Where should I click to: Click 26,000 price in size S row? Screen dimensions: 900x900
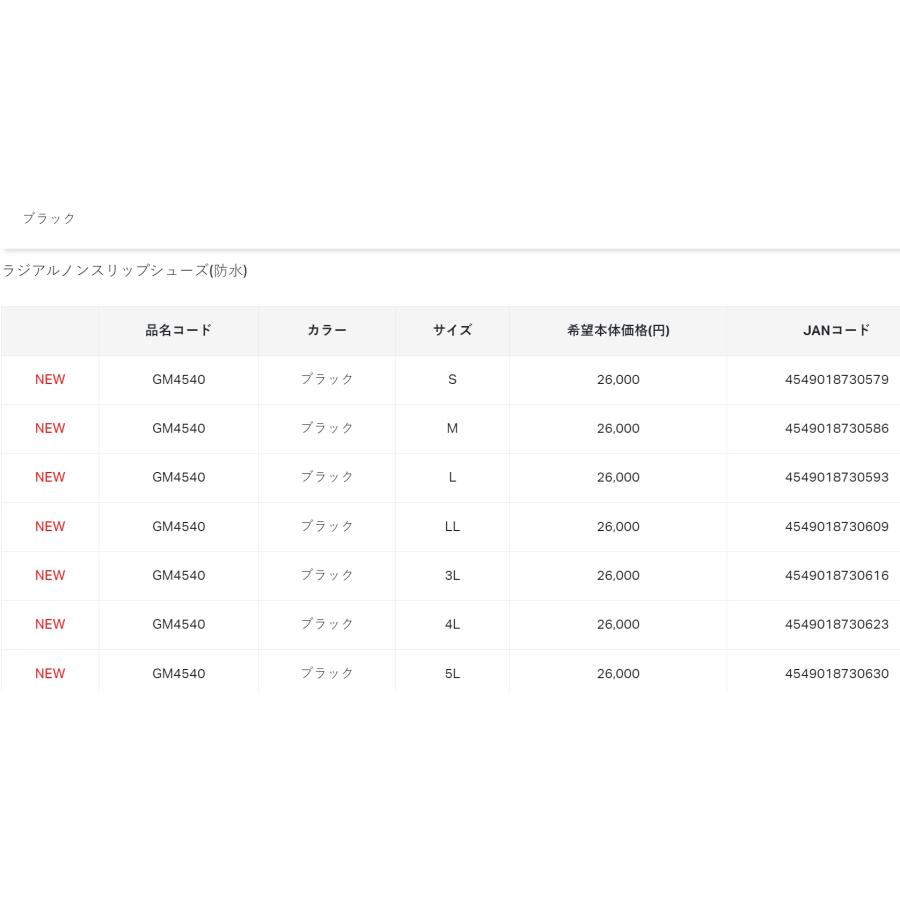[x=618, y=379]
